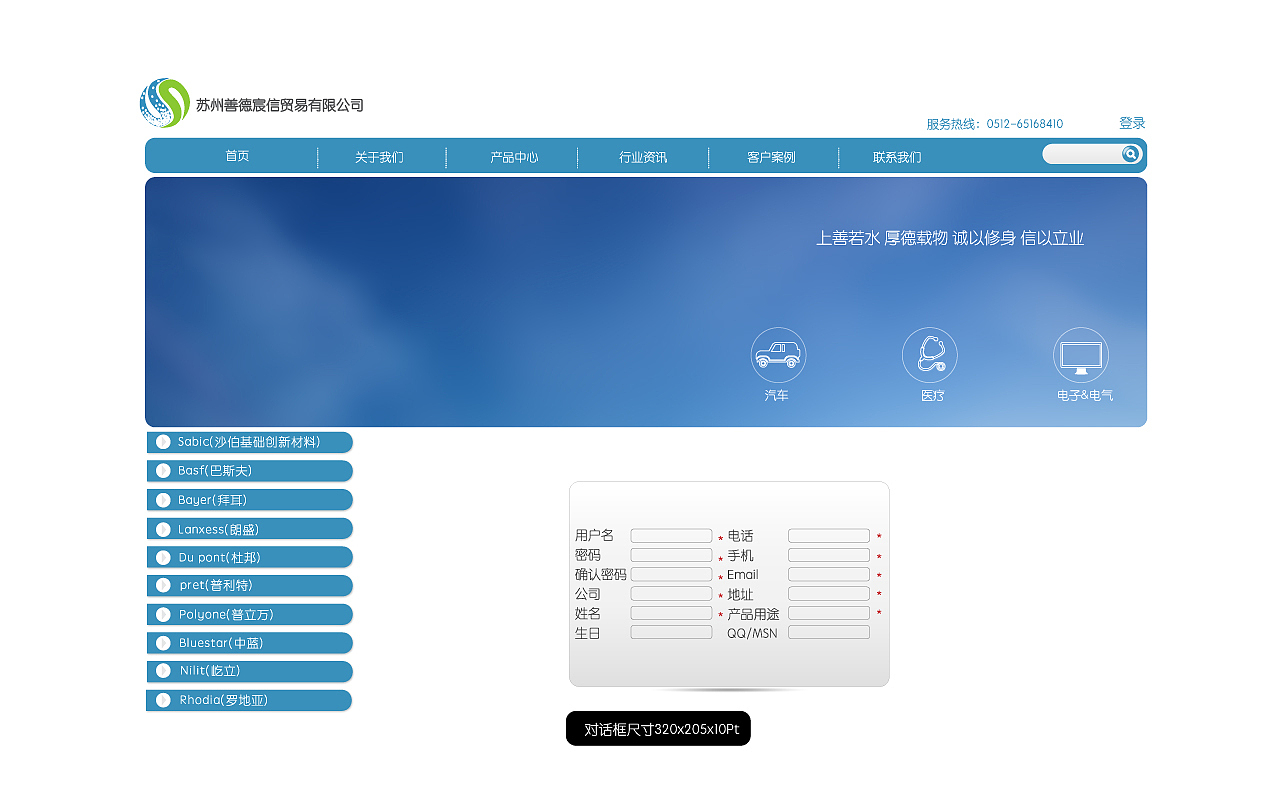Select Basf(巴斯夫) brand button
Image resolution: width=1280 pixels, height=800 pixels.
(x=249, y=471)
